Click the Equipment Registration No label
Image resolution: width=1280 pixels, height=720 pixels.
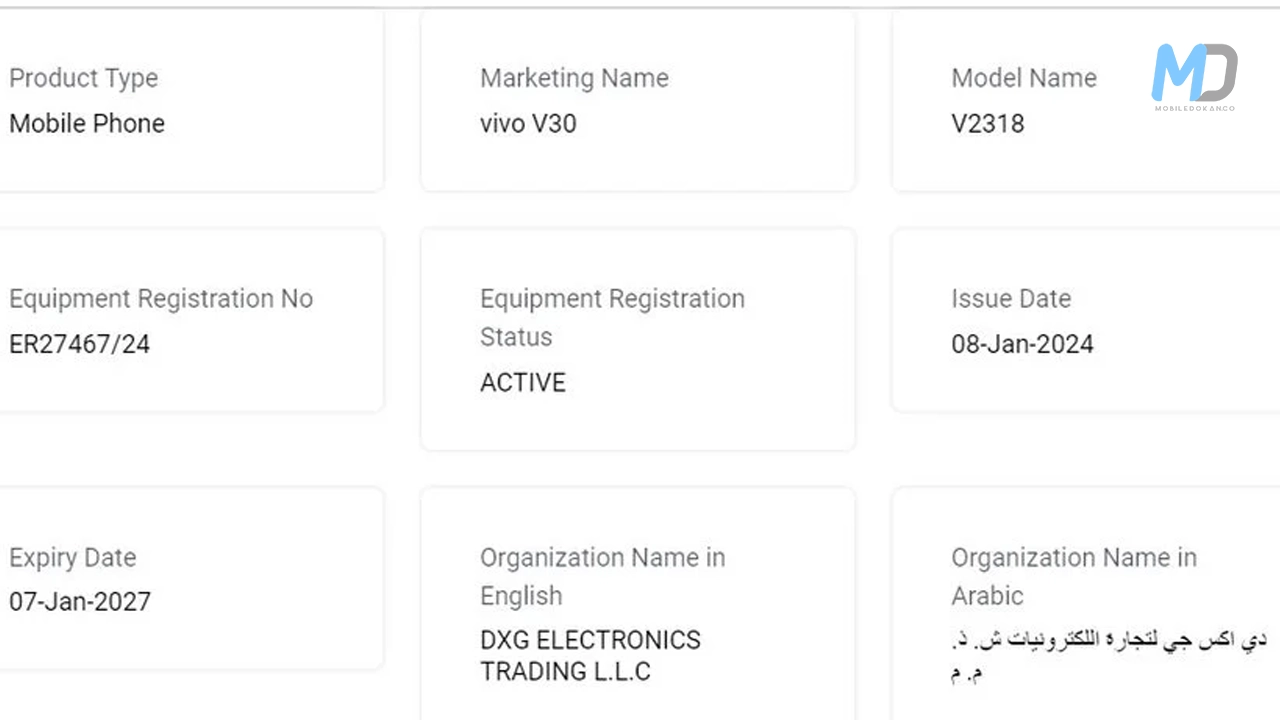(161, 299)
